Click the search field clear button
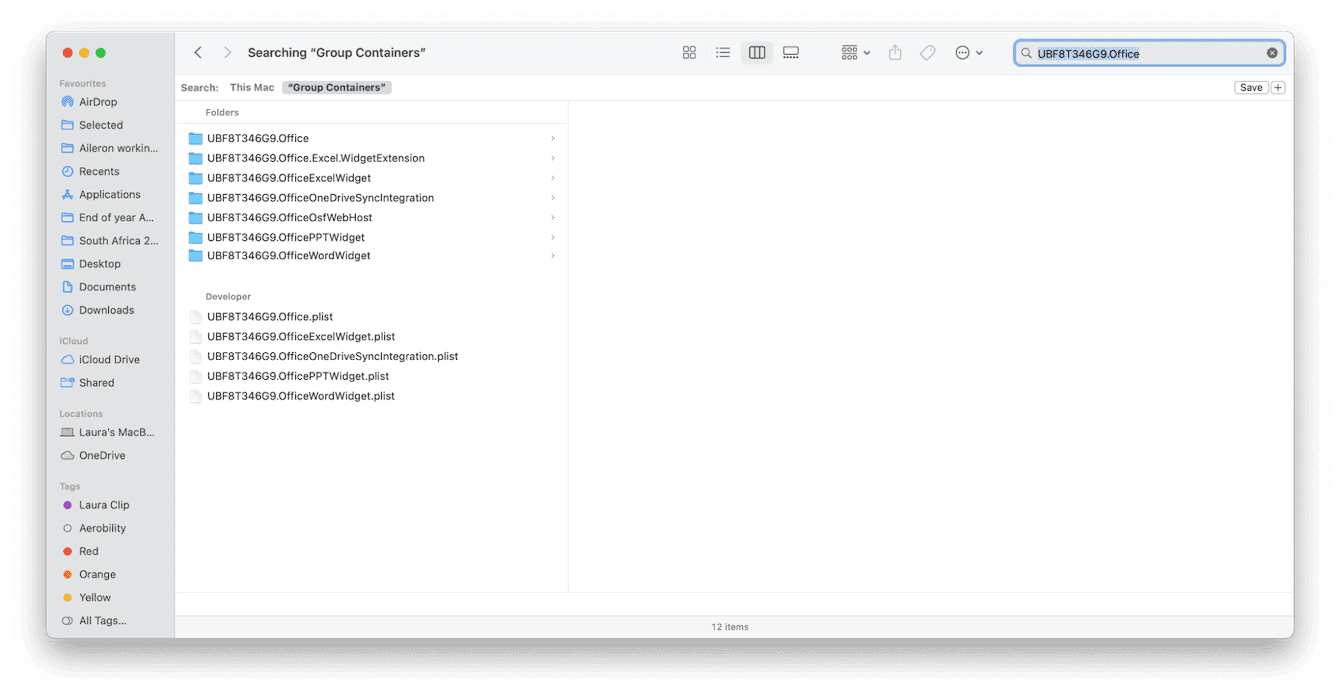The width and height of the screenshot is (1340, 700). click(x=1272, y=52)
